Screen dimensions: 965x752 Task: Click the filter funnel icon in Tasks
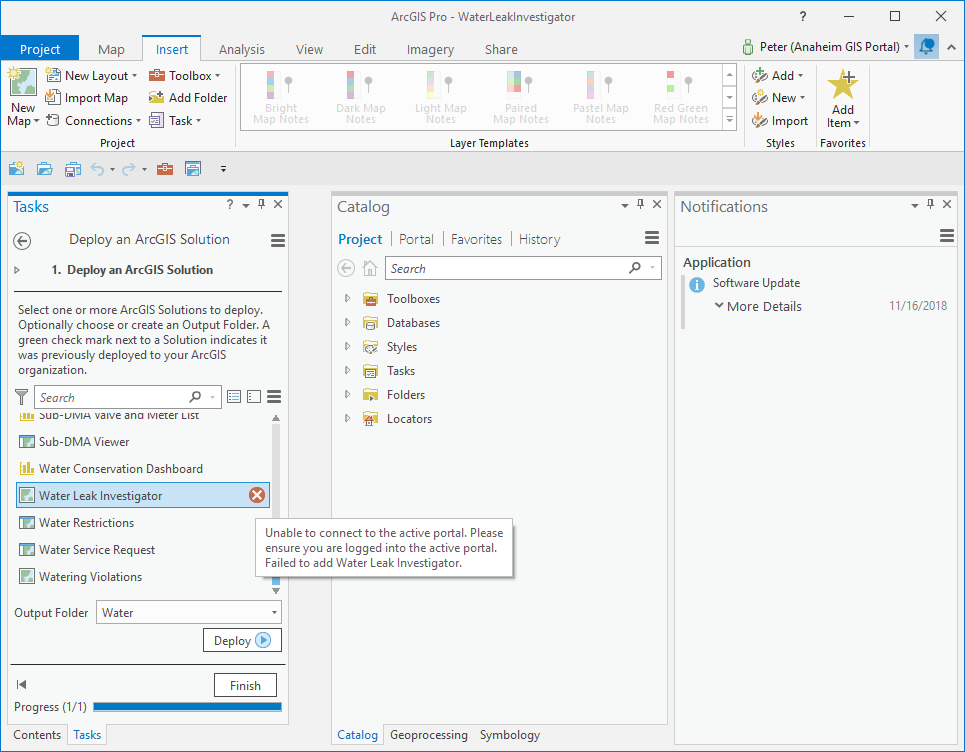point(22,397)
